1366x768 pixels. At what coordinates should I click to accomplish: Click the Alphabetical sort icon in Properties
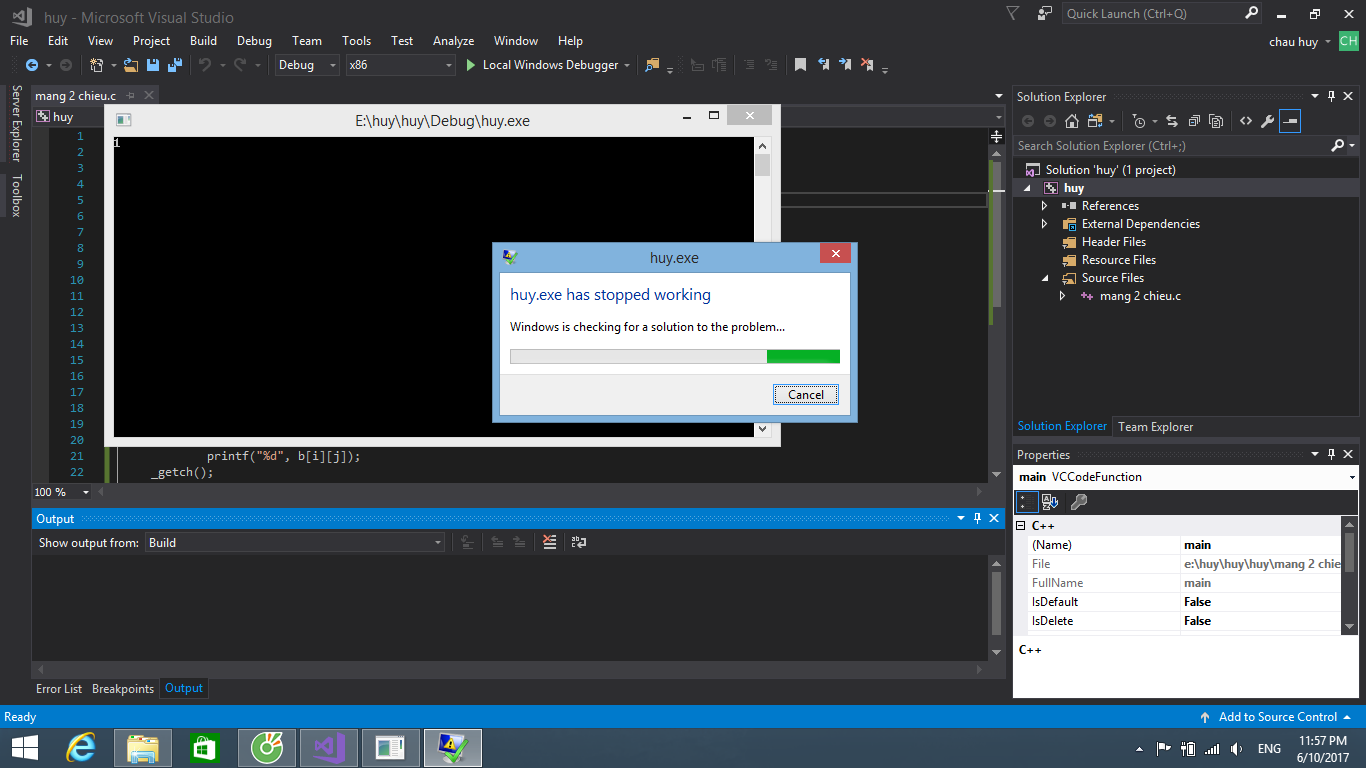pos(1050,502)
